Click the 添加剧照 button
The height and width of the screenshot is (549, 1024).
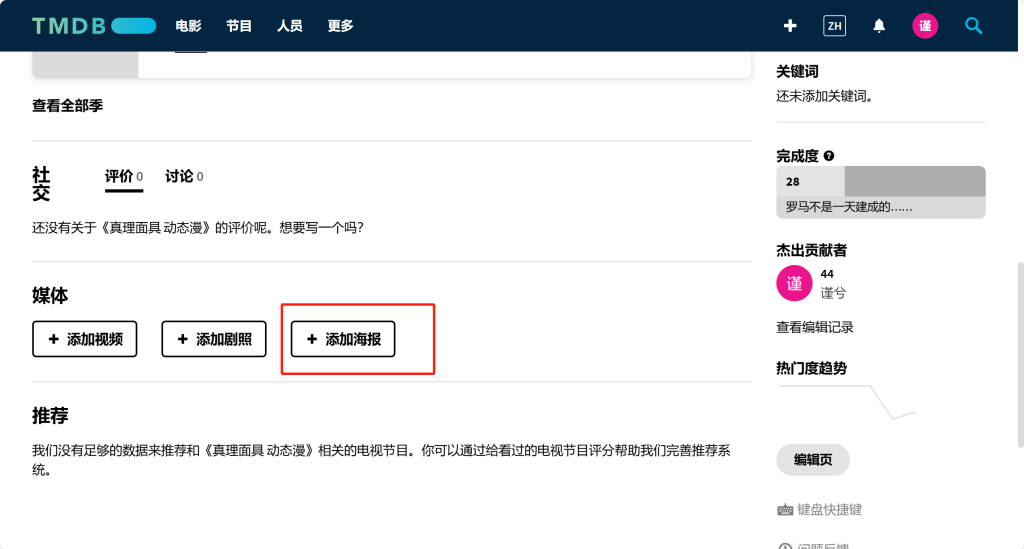[214, 339]
